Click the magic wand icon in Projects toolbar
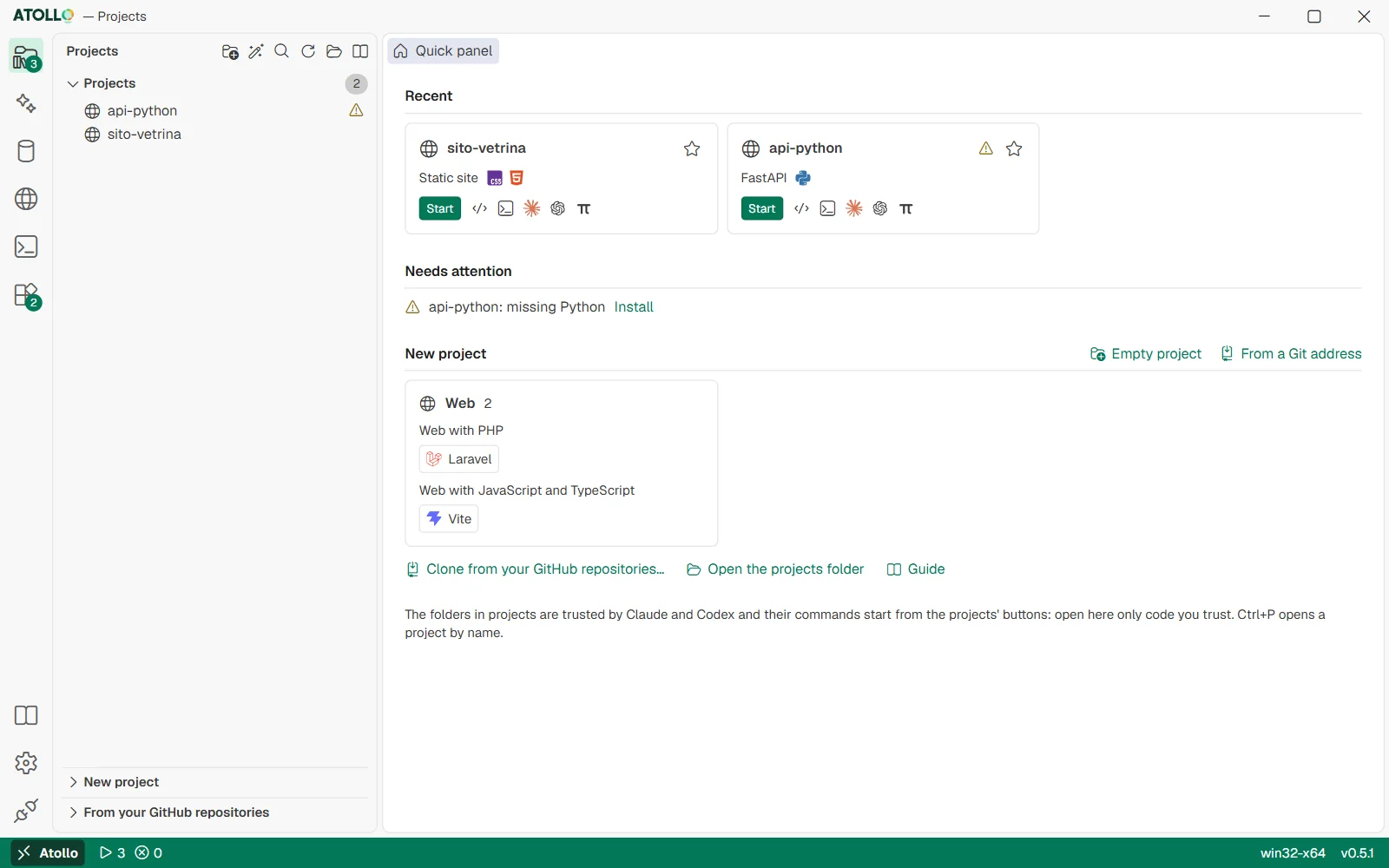 256,52
